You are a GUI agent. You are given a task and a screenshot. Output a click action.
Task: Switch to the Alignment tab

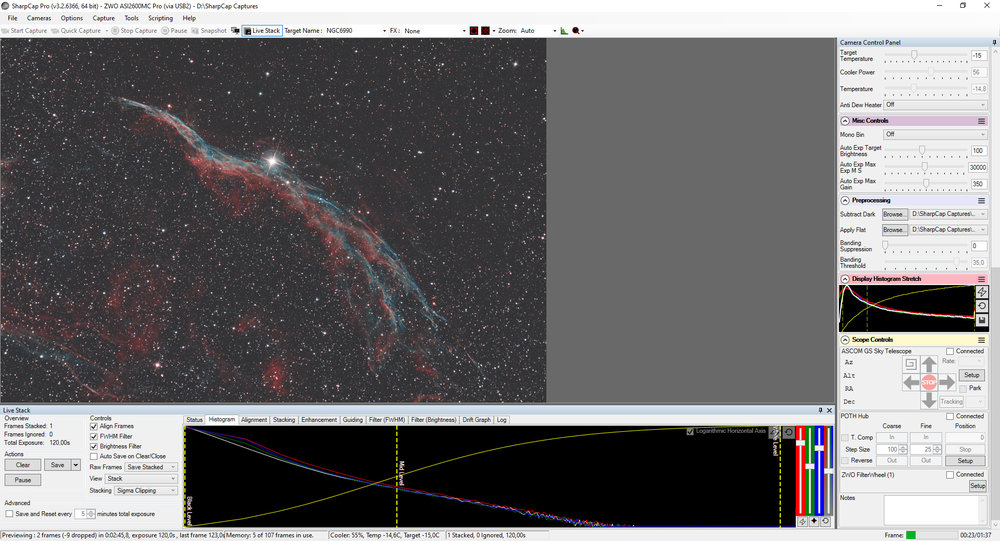click(254, 420)
